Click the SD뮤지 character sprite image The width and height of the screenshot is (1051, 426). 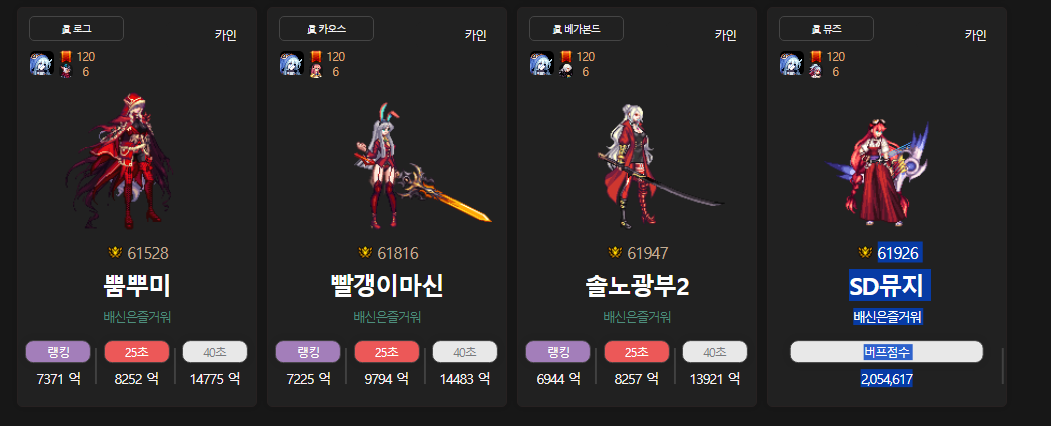(x=878, y=173)
